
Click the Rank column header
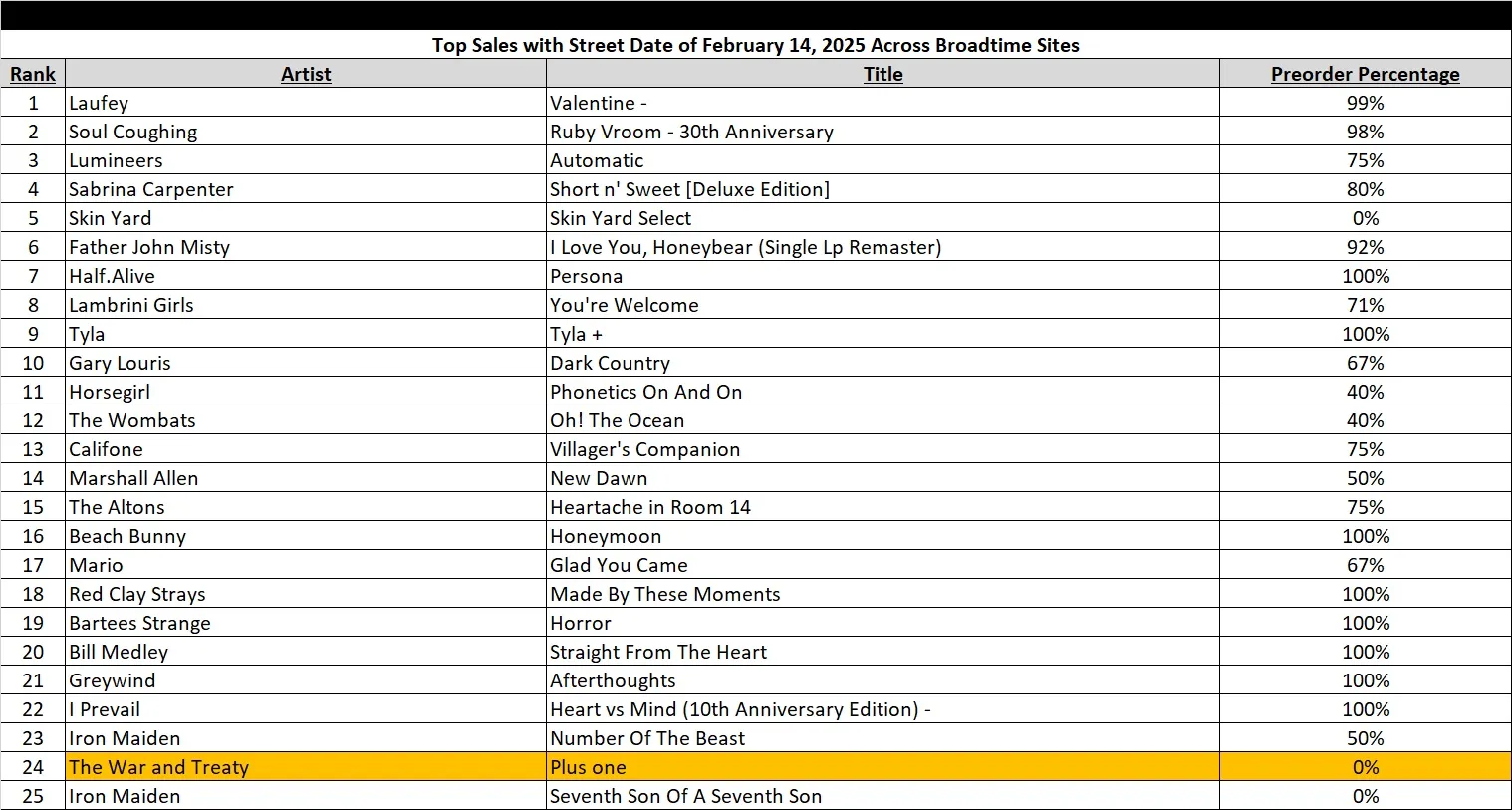coord(33,74)
